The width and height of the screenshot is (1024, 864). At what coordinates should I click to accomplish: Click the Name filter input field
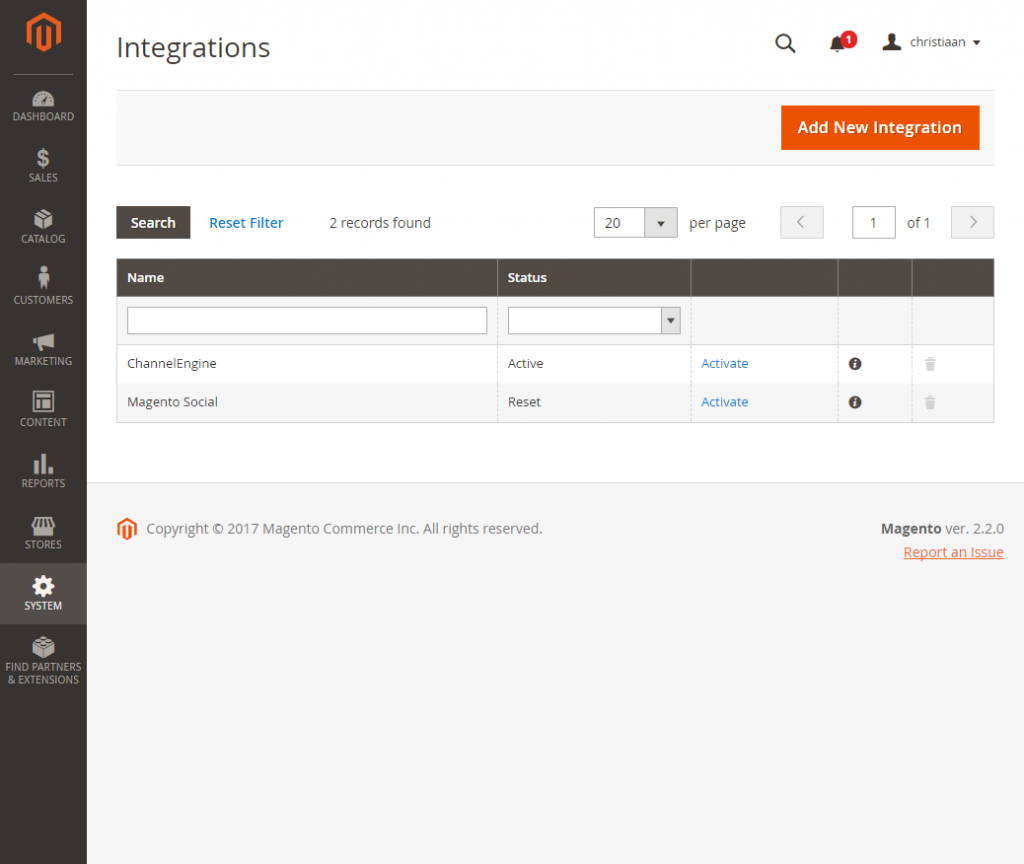click(x=307, y=320)
